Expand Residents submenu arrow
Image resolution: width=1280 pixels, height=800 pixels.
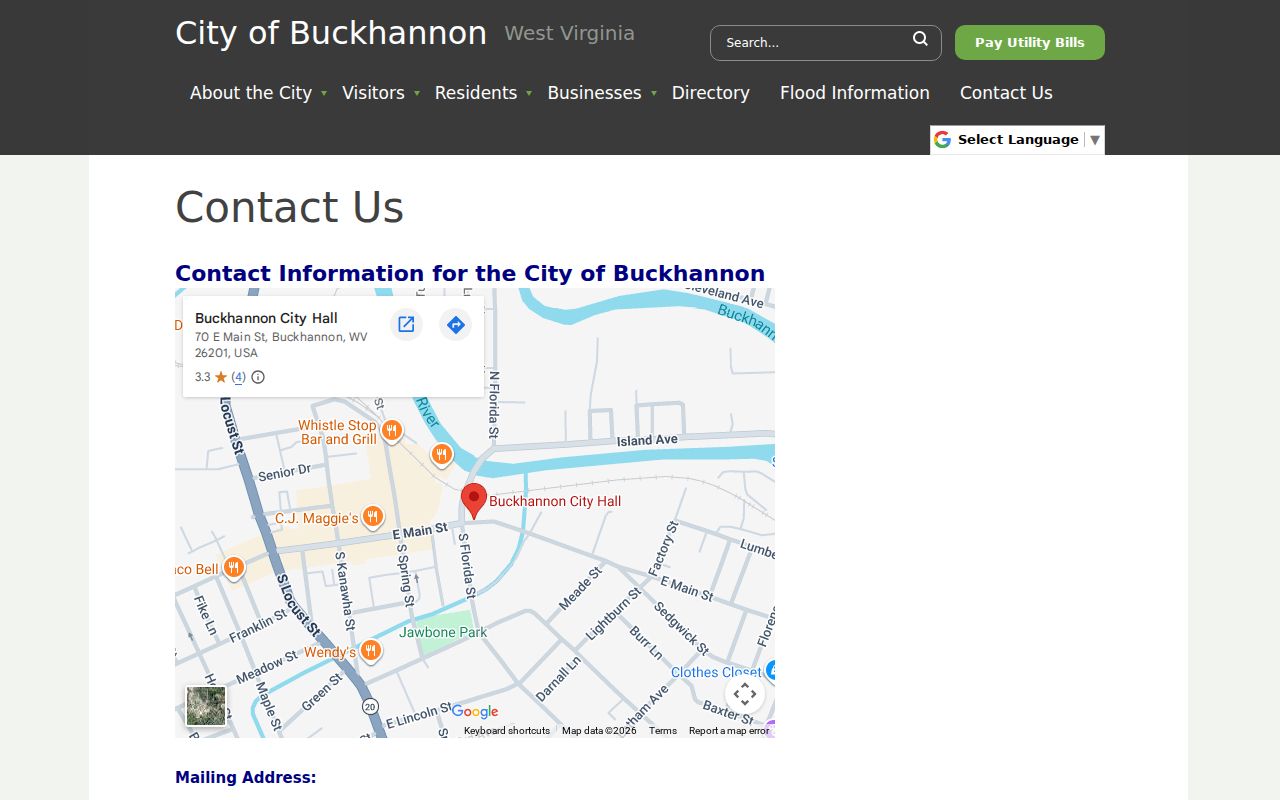pyautogui.click(x=529, y=93)
